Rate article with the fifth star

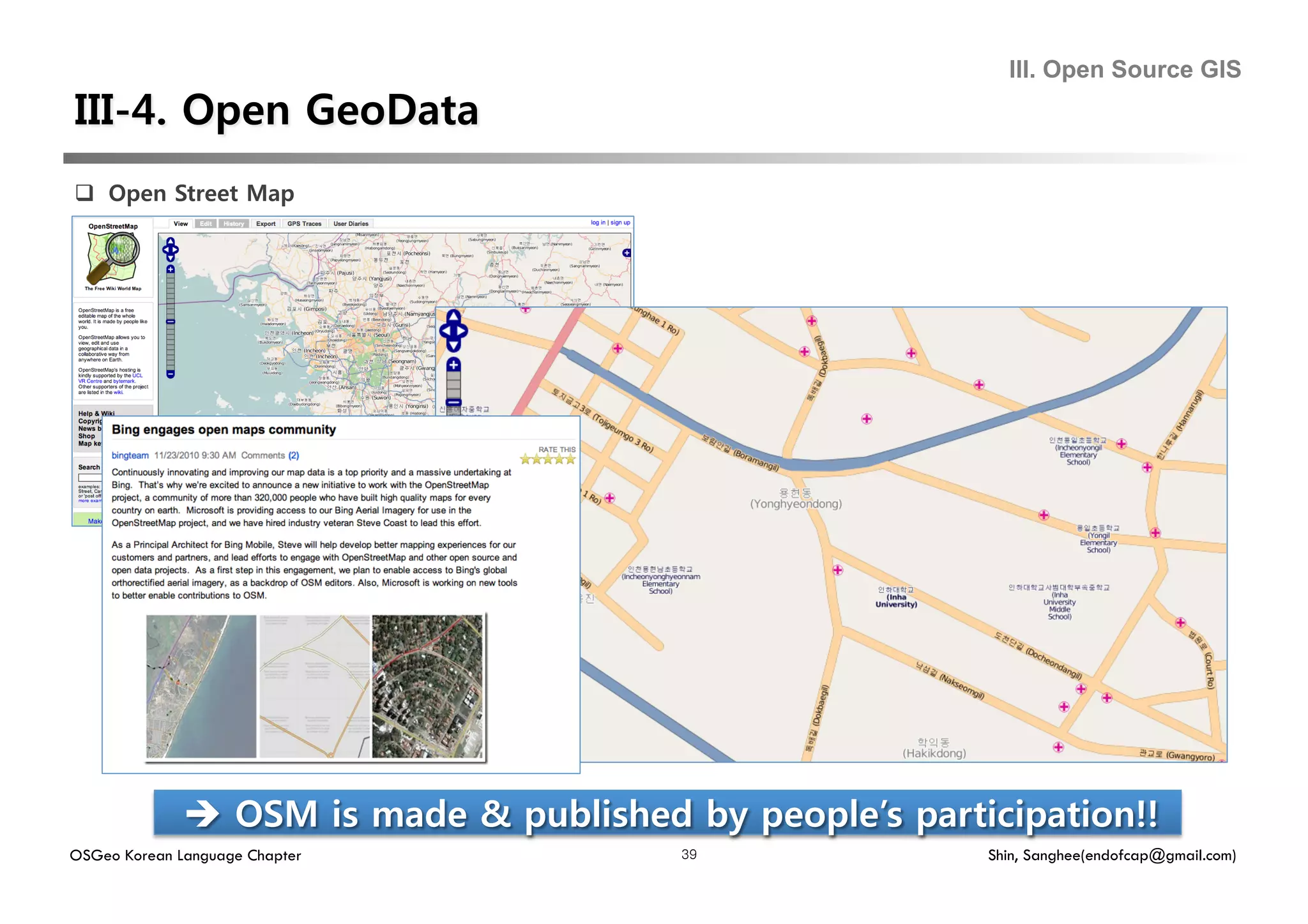570,459
